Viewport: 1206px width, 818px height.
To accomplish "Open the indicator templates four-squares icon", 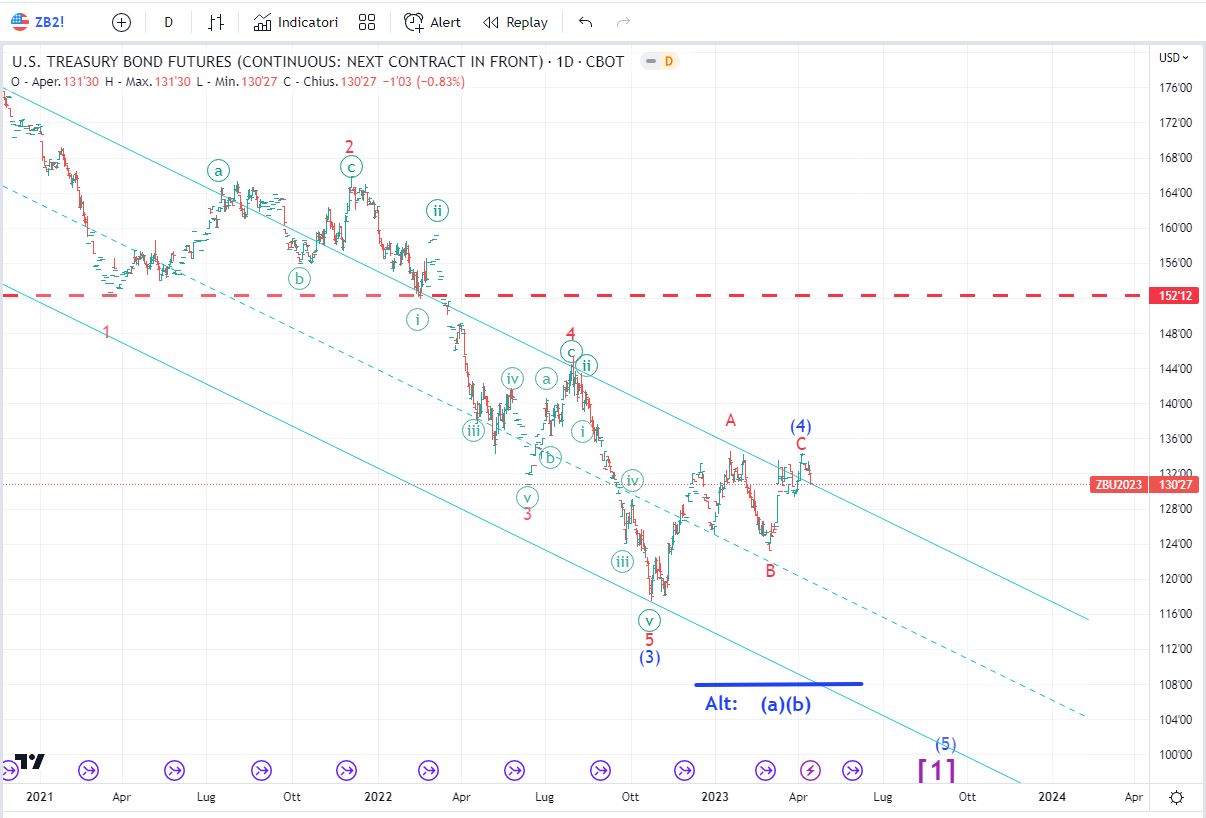I will pyautogui.click(x=367, y=22).
